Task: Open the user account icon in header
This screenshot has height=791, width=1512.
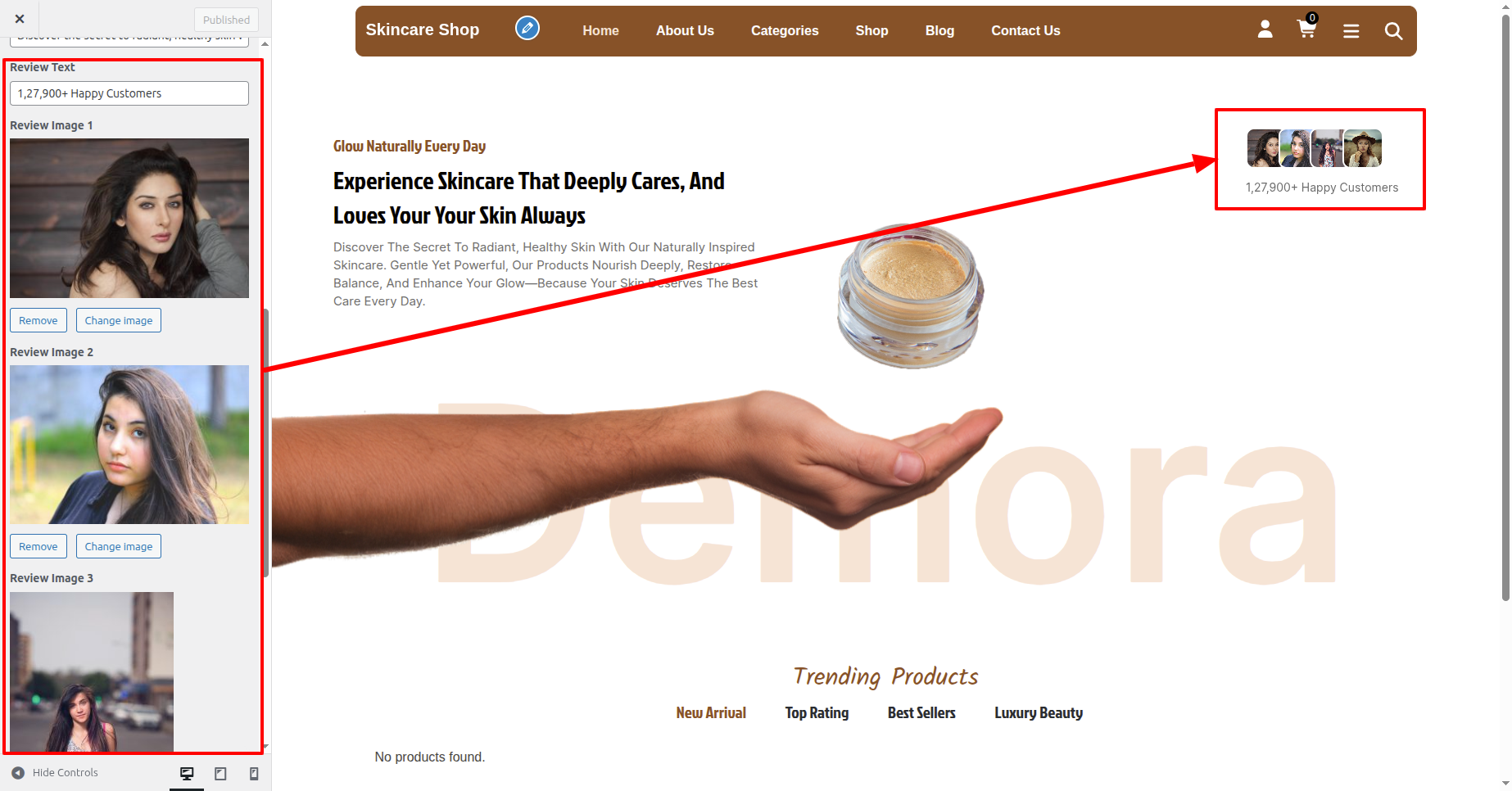Action: tap(1265, 29)
